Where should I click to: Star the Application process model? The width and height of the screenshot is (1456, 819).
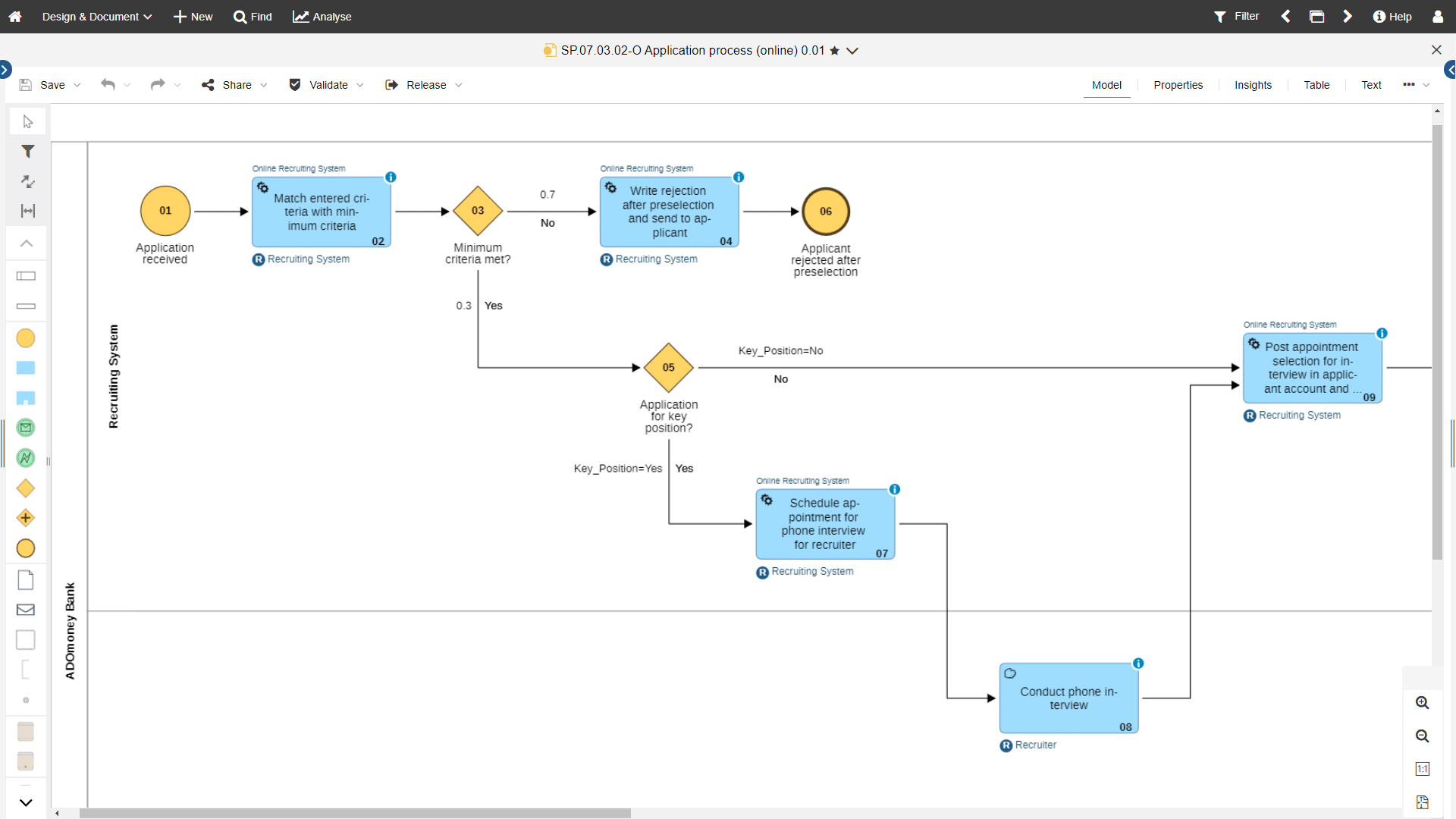(834, 51)
